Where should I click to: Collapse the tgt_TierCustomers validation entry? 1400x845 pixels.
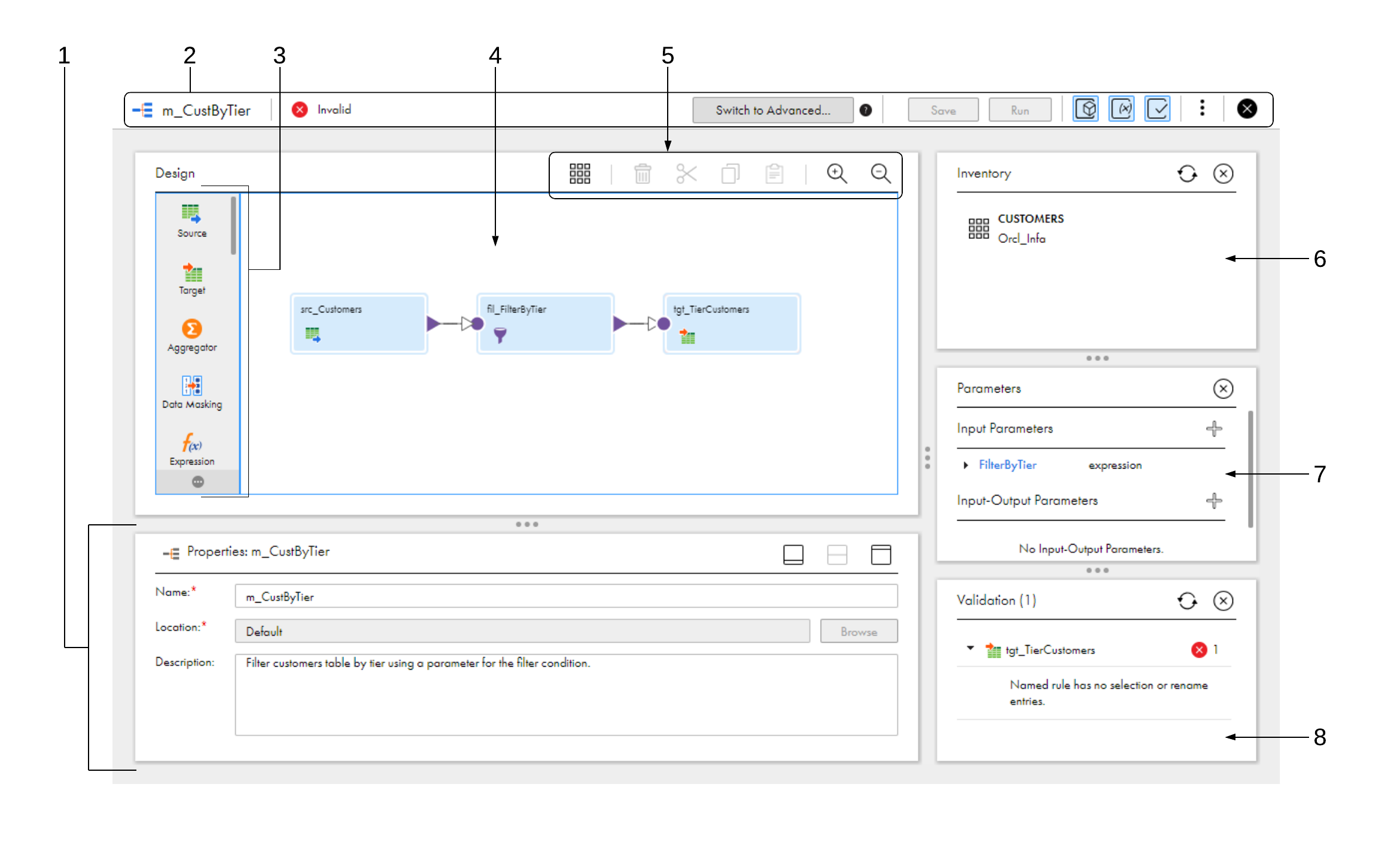[970, 648]
